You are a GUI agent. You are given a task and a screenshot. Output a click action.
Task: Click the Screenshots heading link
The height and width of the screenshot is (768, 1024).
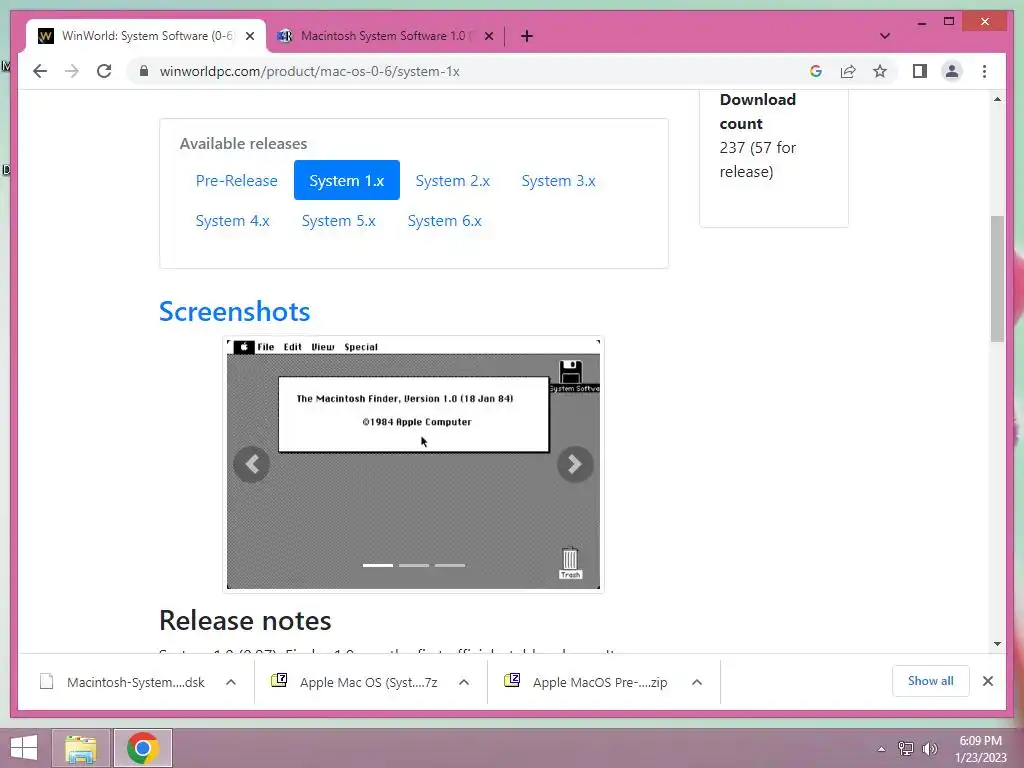(234, 312)
